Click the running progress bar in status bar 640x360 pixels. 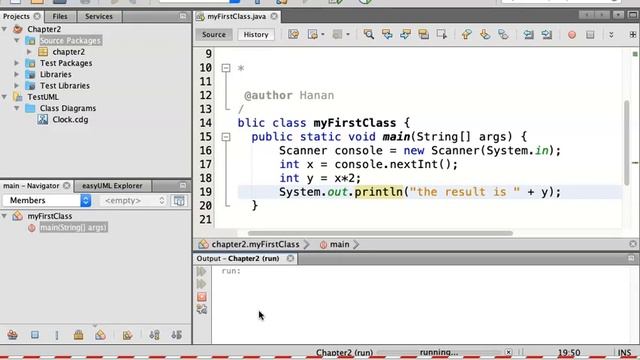pyautogui.click(x=439, y=352)
